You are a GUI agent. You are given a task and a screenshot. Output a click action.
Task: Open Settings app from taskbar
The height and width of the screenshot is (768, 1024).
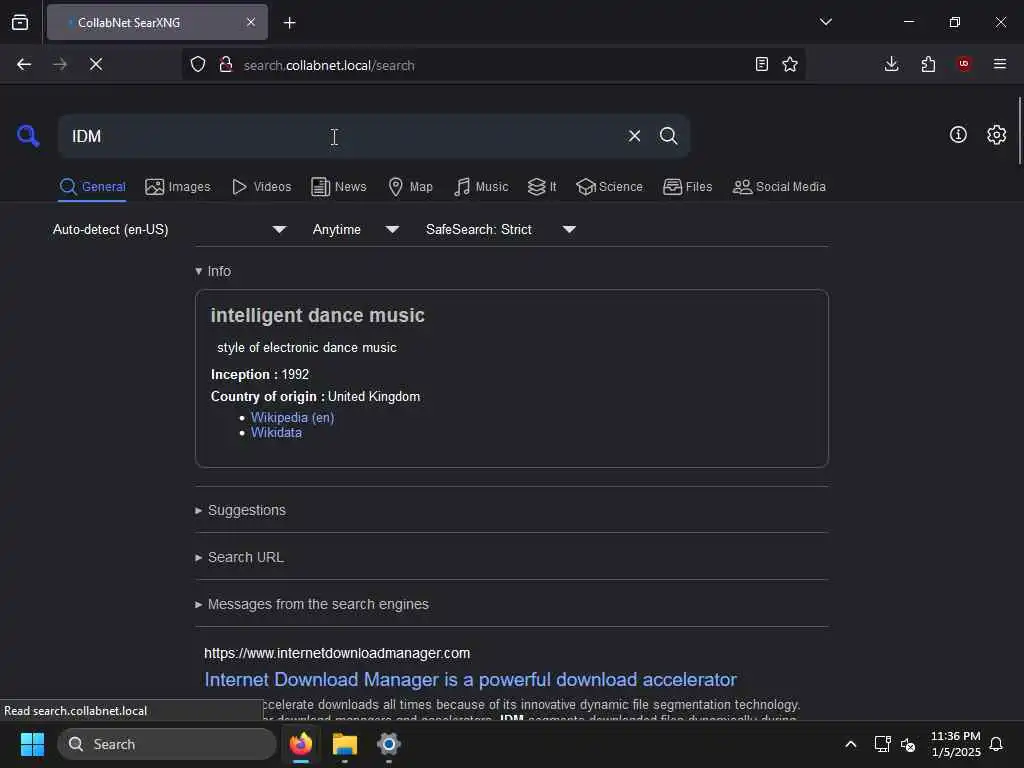389,744
